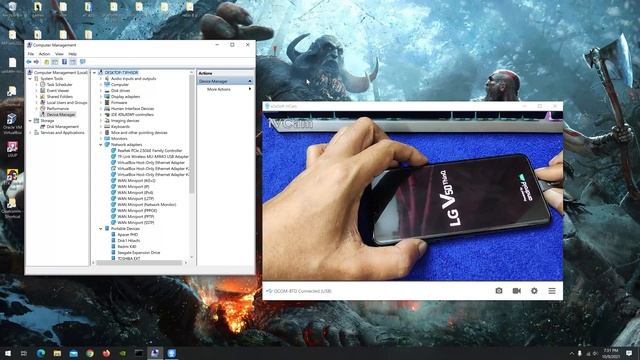Select Event Viewer in the left tree
The image size is (640, 360).
(x=58, y=91)
